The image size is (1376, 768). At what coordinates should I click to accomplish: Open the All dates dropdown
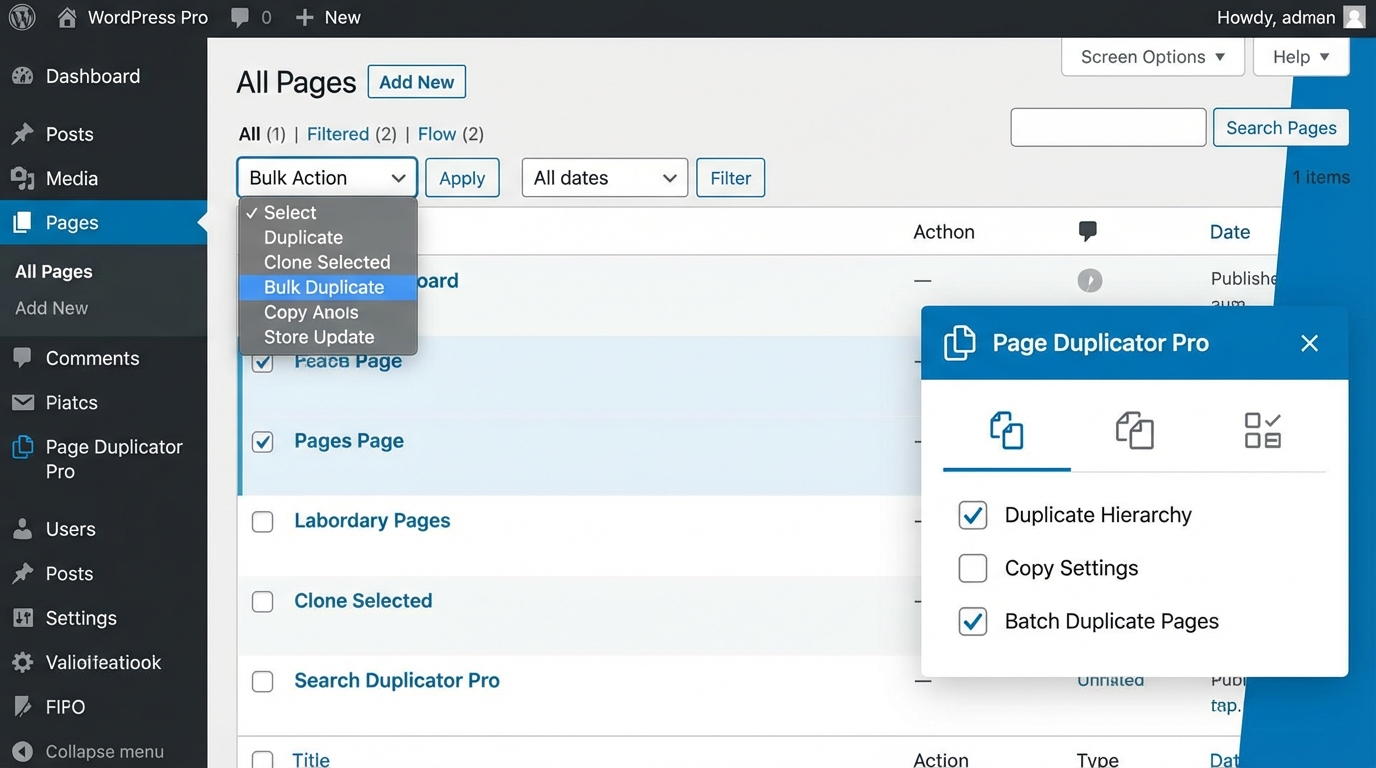click(x=604, y=177)
